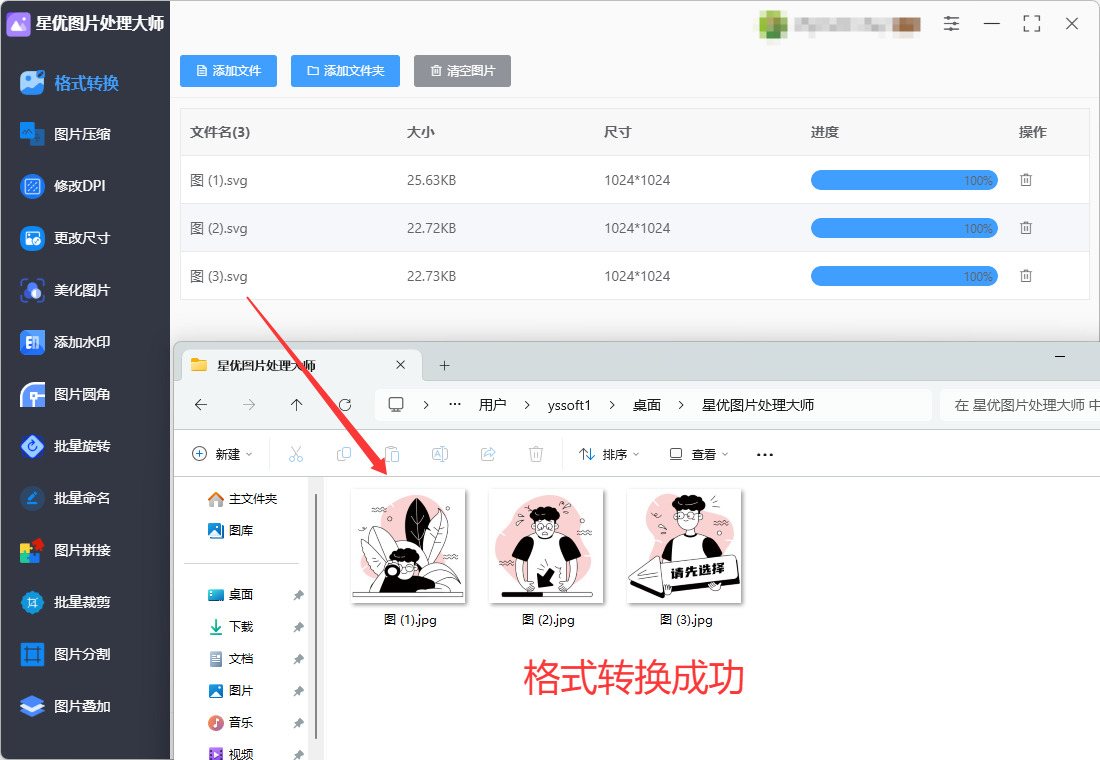Select the 星优图片处理大师 Explorer tab
The width and height of the screenshot is (1100, 760).
point(302,366)
